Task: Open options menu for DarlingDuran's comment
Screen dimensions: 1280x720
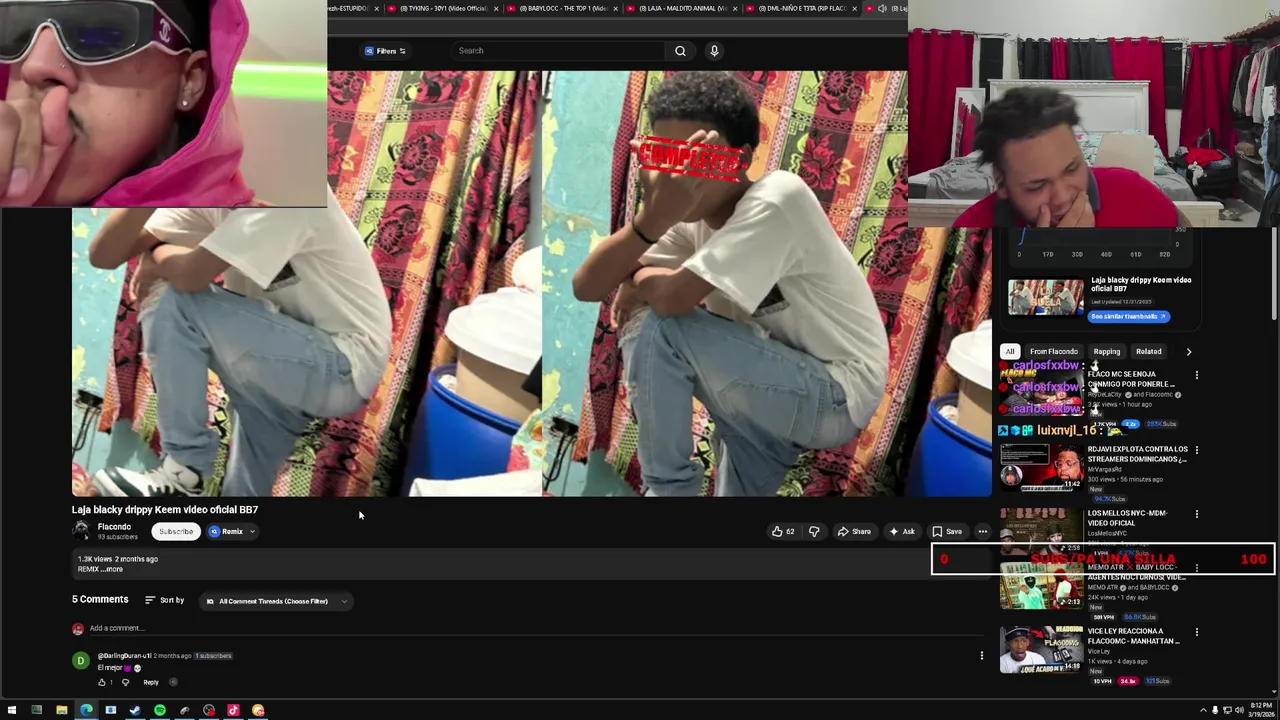Action: click(x=981, y=656)
